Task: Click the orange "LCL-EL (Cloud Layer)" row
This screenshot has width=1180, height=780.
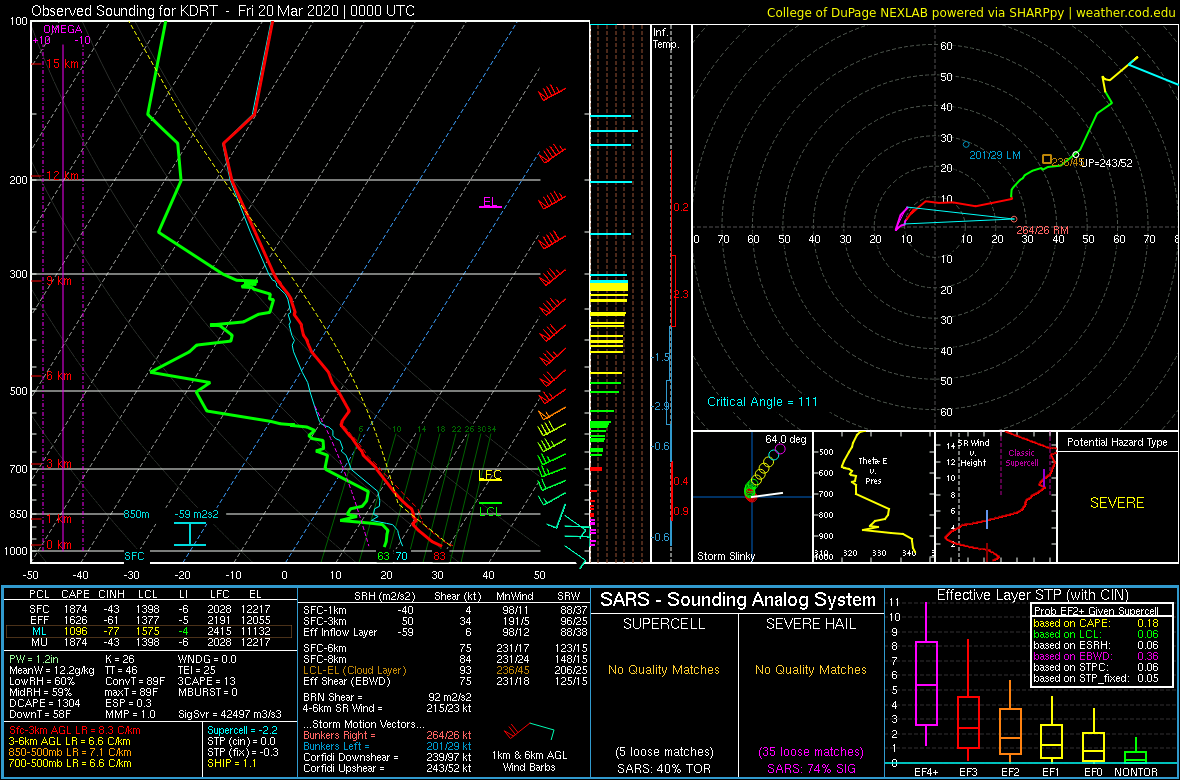Action: point(443,670)
